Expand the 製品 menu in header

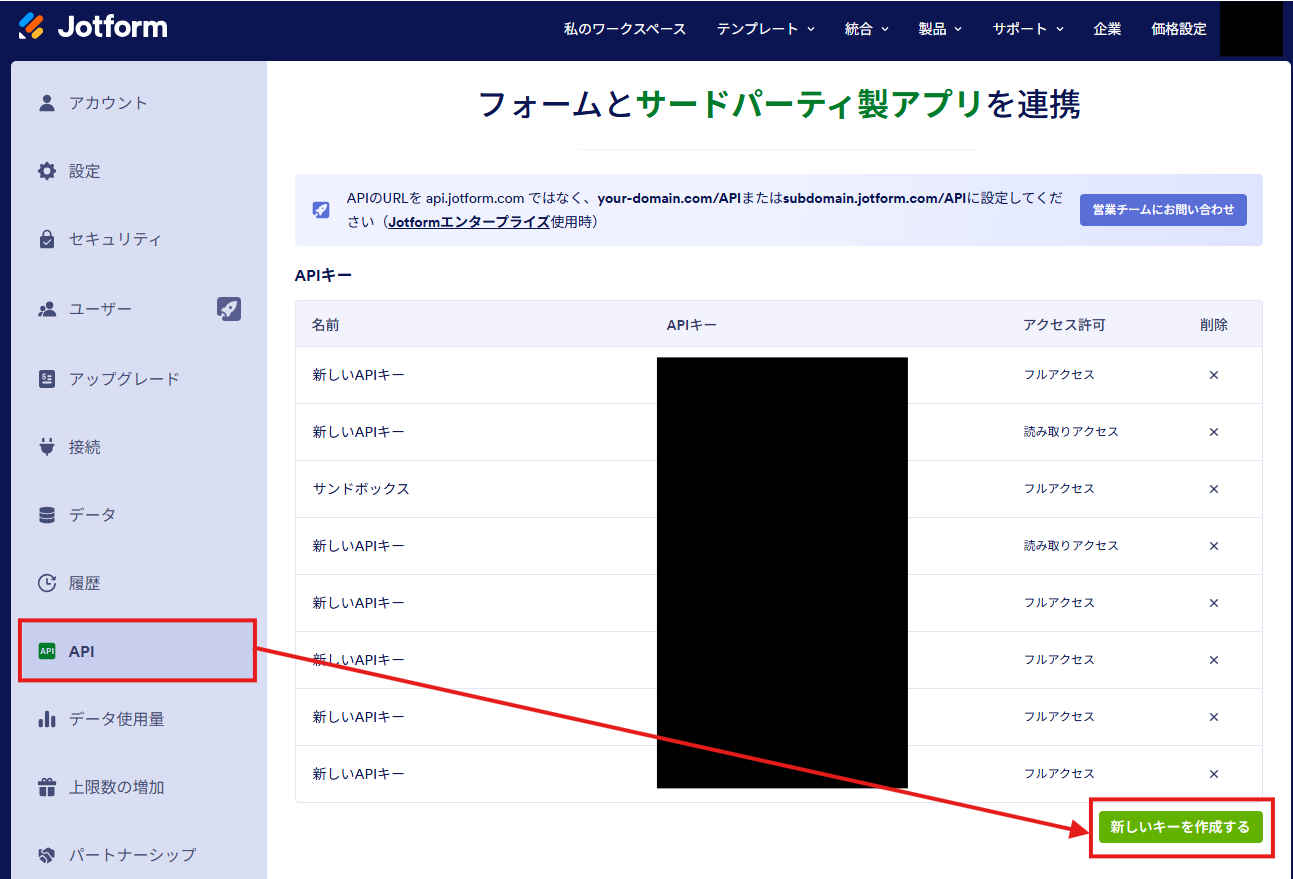coord(939,29)
